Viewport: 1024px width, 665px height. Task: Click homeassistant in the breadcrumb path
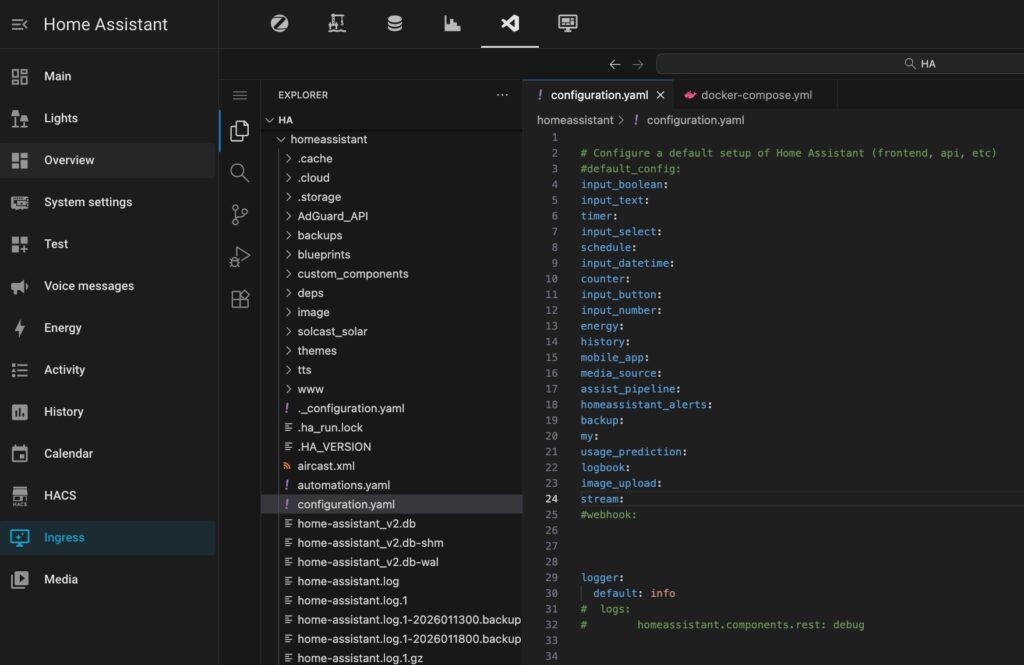[575, 120]
